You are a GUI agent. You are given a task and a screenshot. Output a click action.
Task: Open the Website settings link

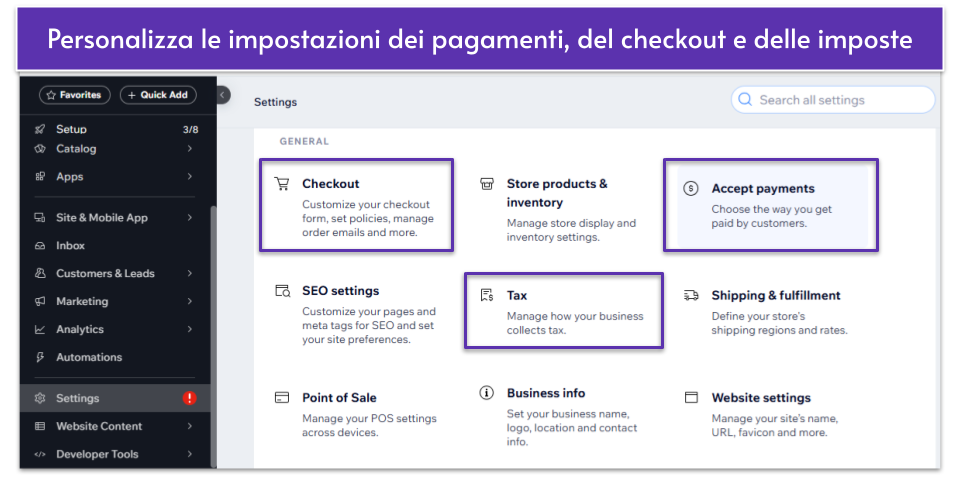tap(761, 398)
